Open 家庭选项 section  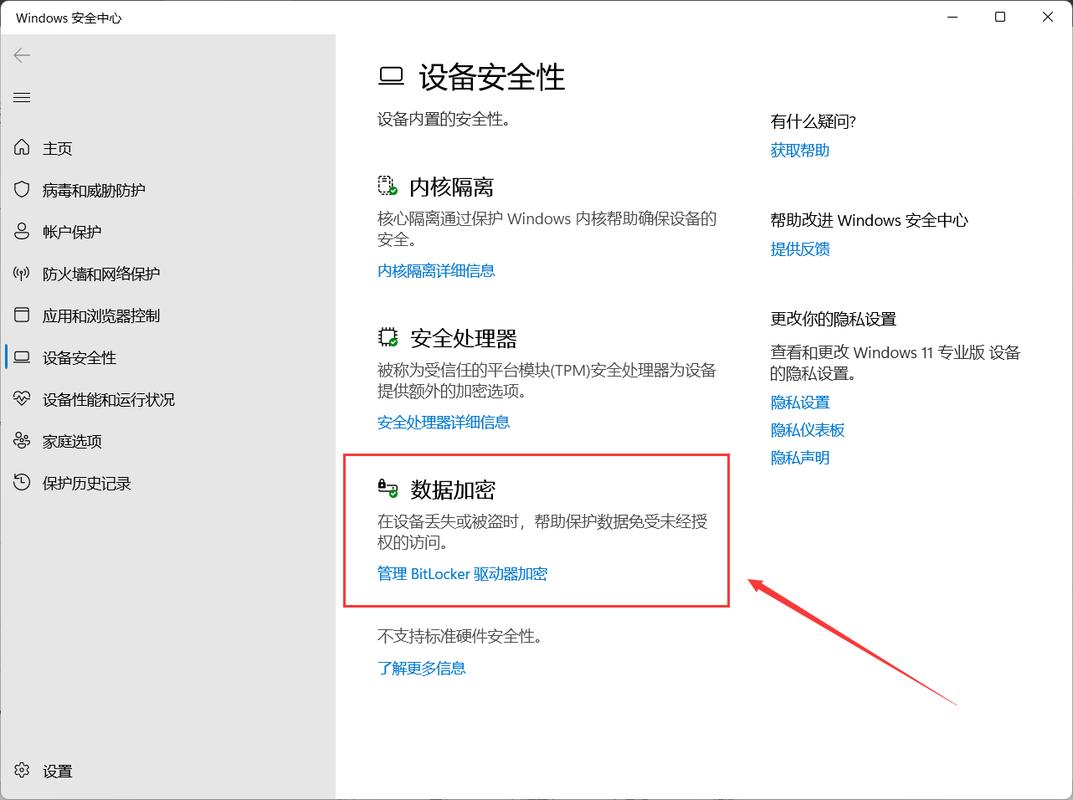point(71,441)
